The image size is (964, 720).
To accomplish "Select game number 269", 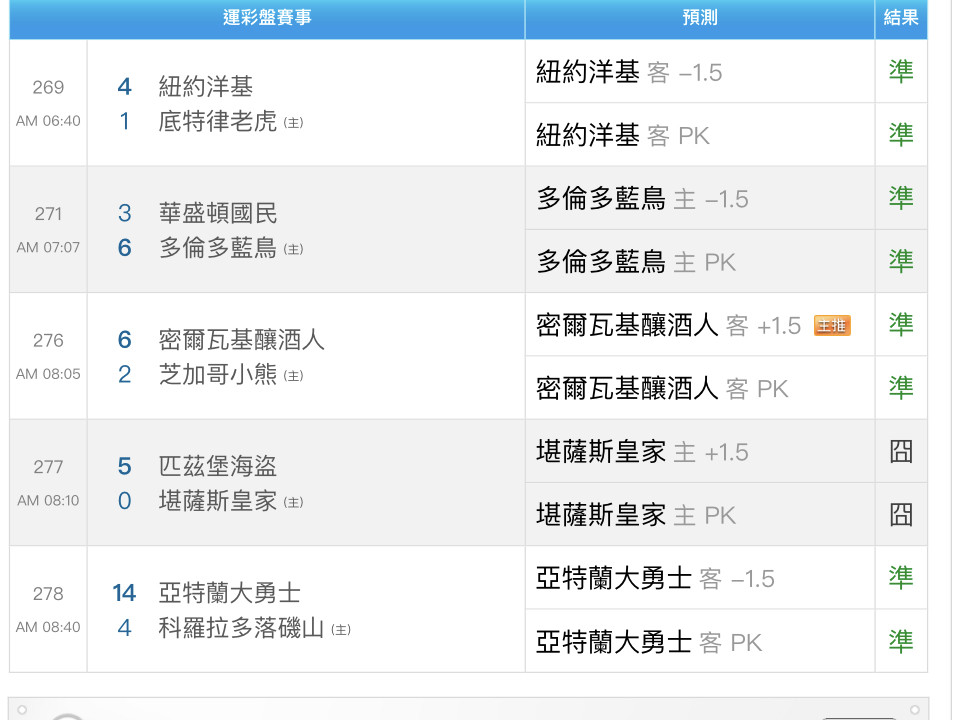I will tap(48, 87).
